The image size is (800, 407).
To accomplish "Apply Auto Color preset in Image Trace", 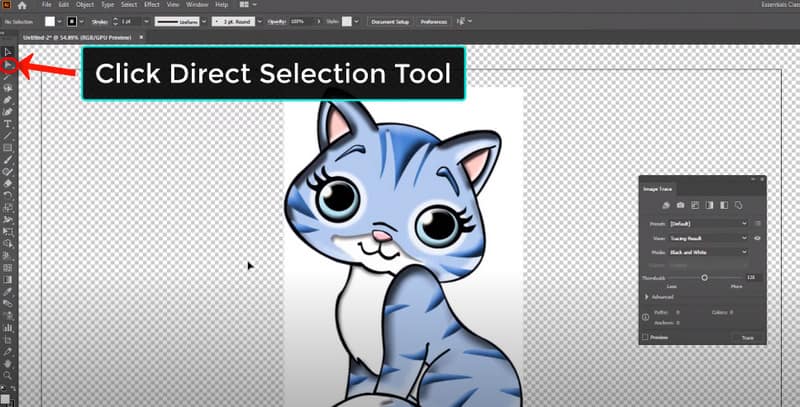I will click(666, 205).
